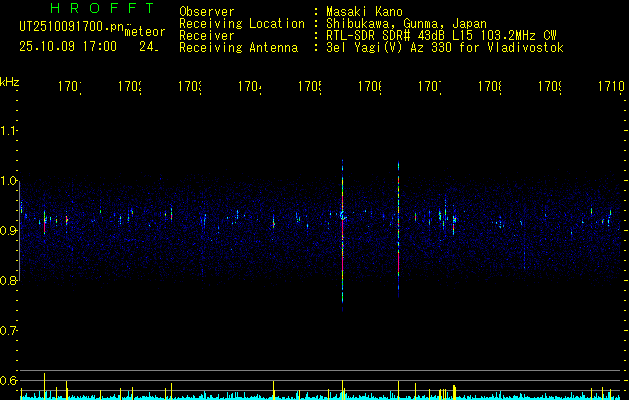The image size is (629, 400).
Task: Click the meteor echo line just before 1706
Action: click(x=343, y=236)
